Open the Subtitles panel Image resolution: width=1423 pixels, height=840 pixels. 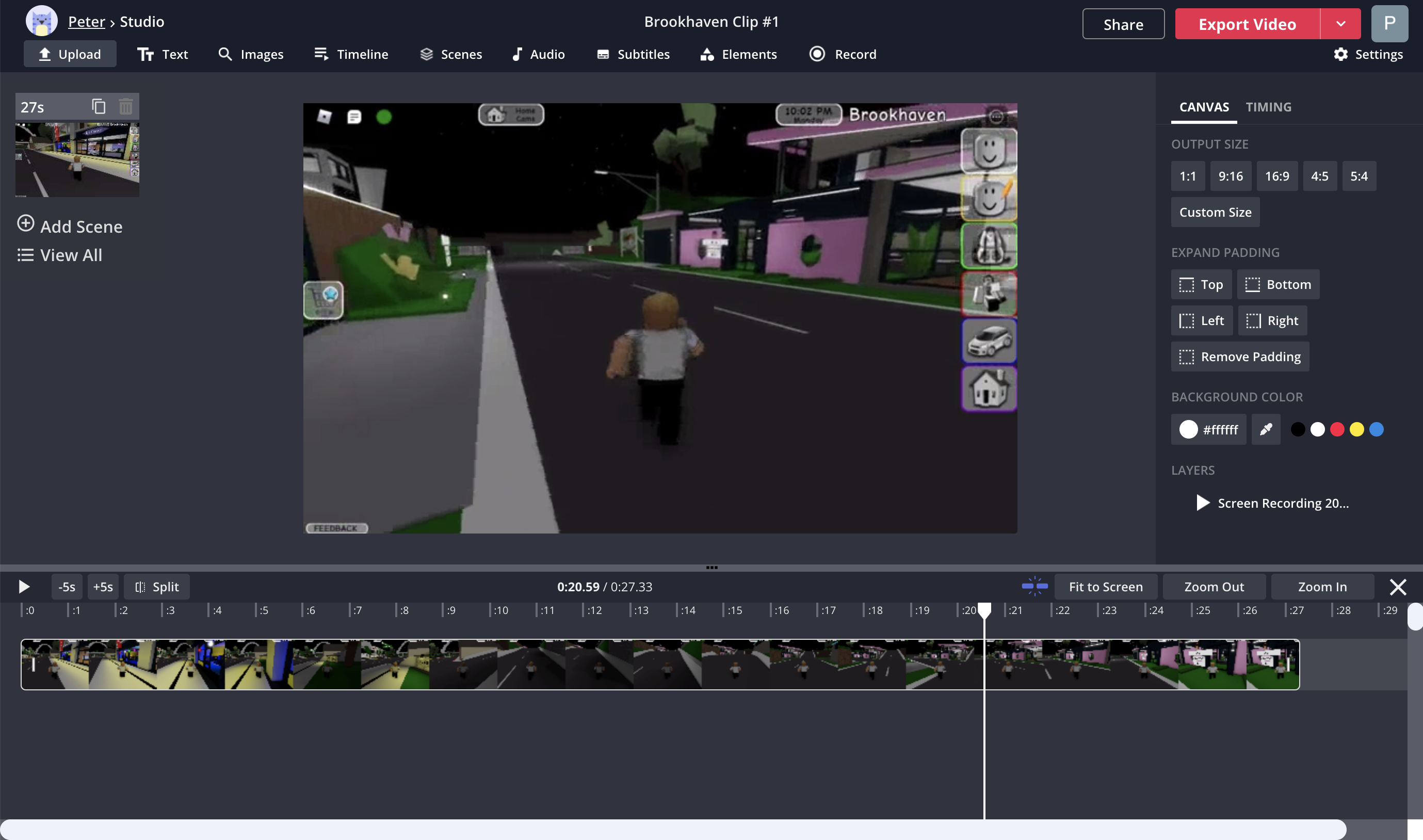[633, 54]
